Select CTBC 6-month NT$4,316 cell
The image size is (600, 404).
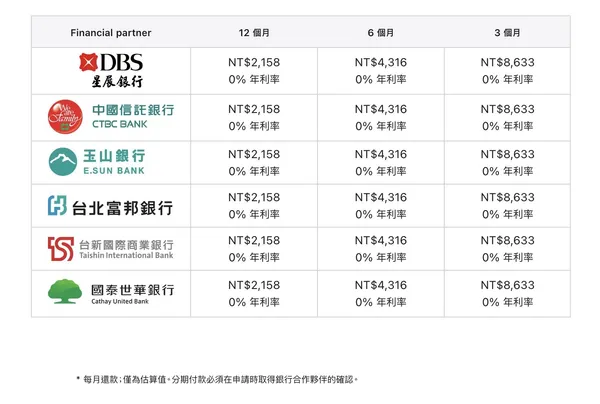(381, 108)
